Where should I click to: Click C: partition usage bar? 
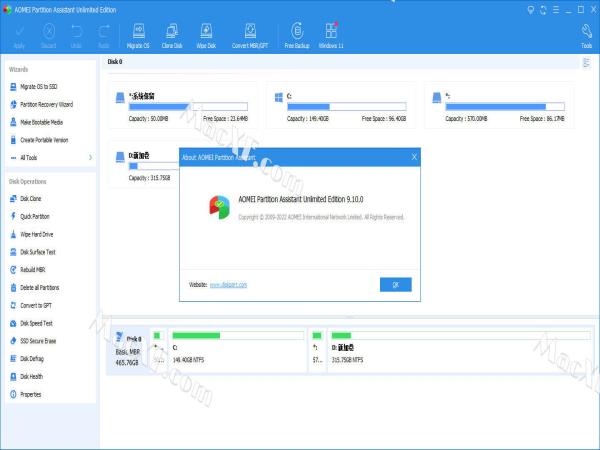pyautogui.click(x=347, y=107)
